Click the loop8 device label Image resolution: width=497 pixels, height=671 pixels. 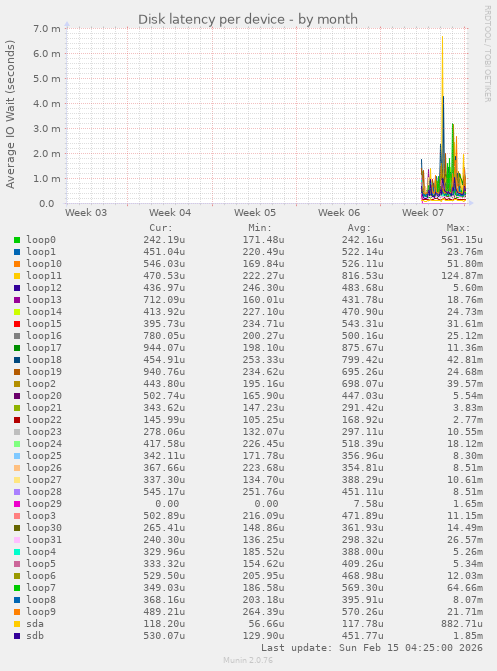[41, 600]
